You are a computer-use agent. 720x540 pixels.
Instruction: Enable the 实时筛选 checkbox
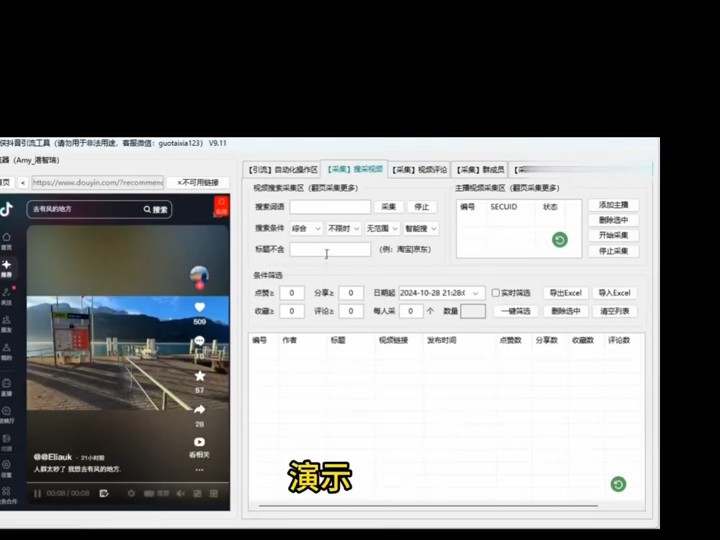[495, 292]
